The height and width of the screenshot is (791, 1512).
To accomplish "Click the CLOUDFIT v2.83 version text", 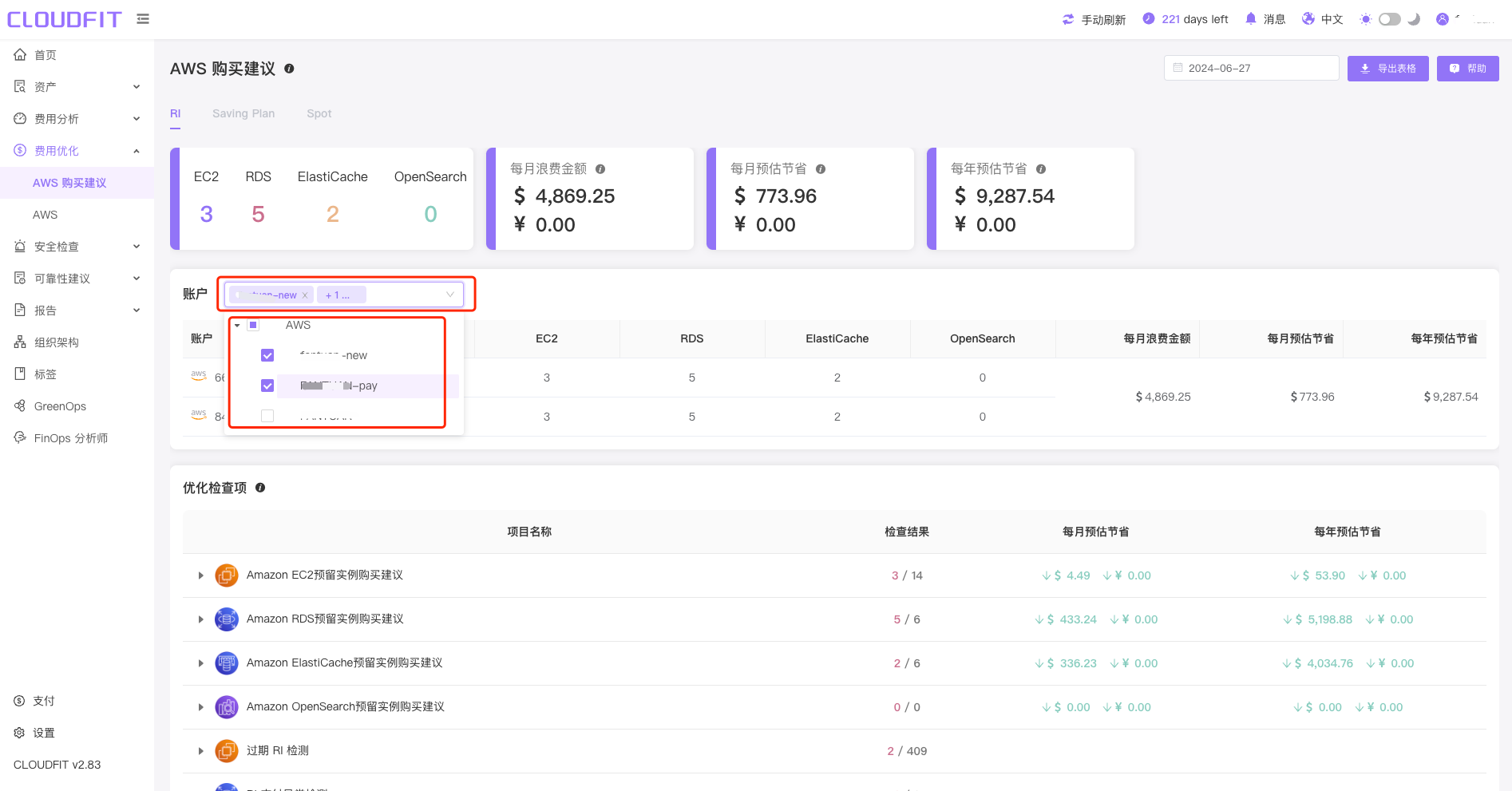I will coord(57,765).
